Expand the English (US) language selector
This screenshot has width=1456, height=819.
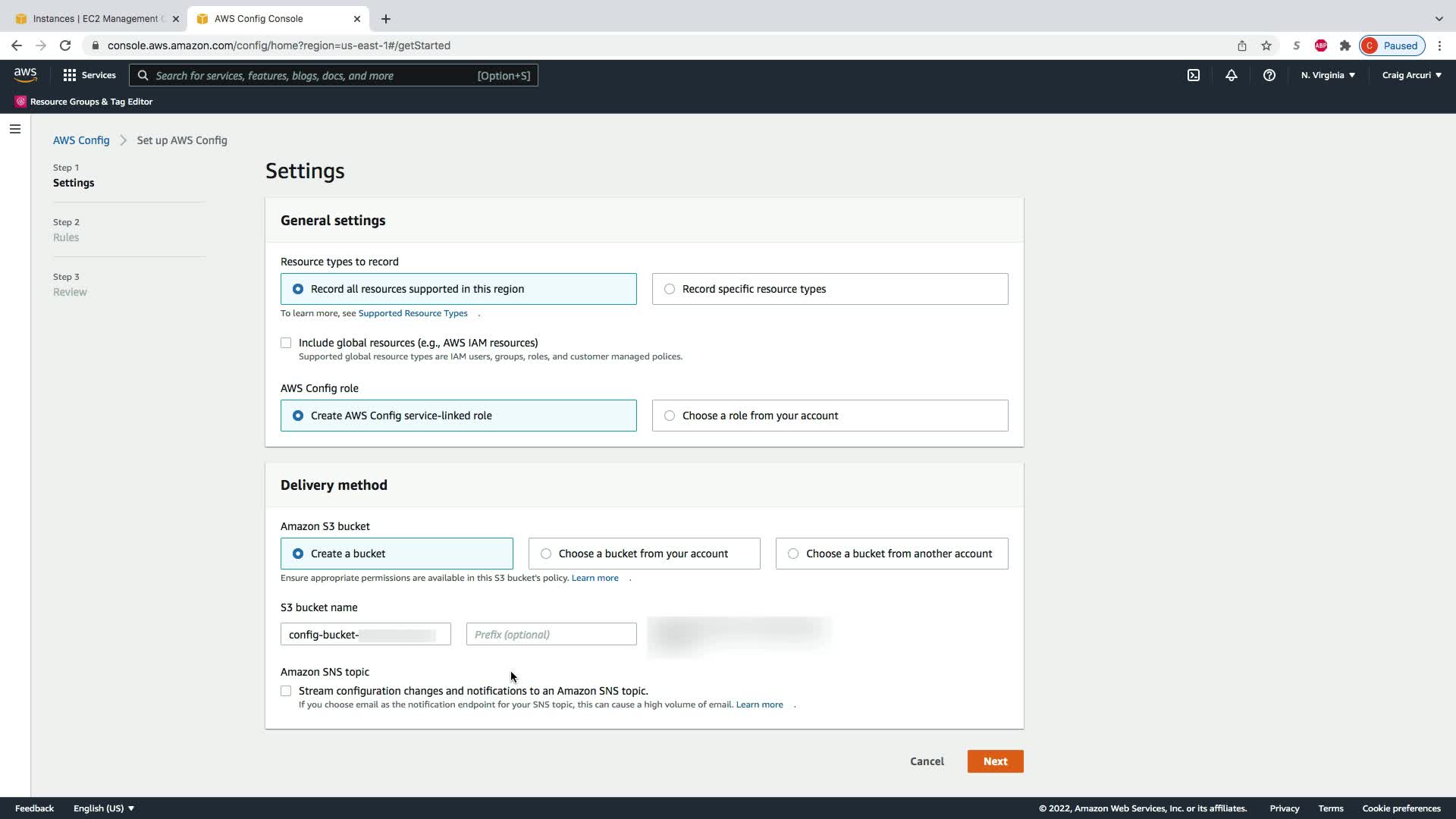(104, 808)
